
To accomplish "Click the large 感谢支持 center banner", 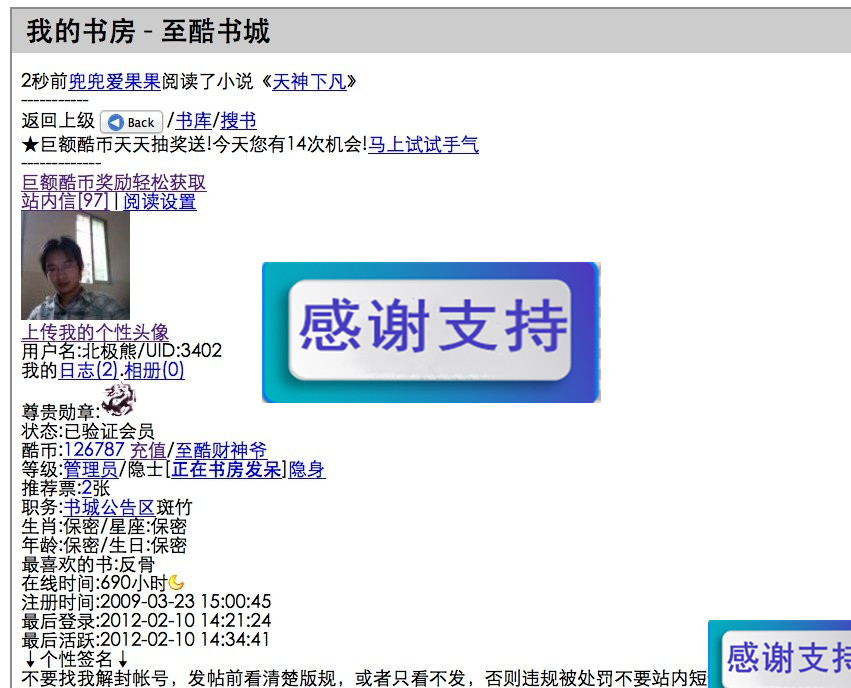I will 431,332.
